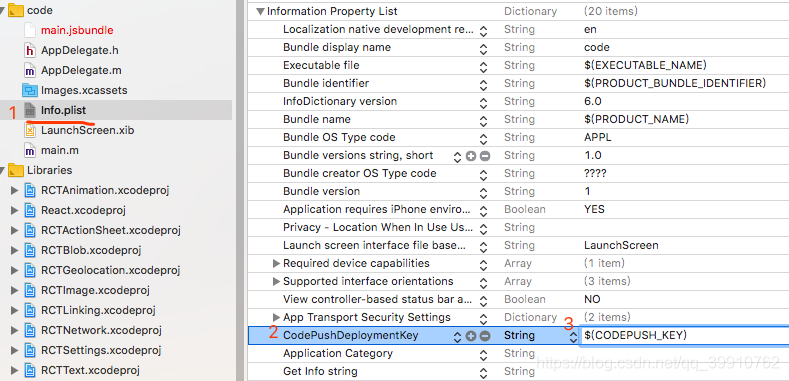Click the Localization native development value en

(590, 29)
